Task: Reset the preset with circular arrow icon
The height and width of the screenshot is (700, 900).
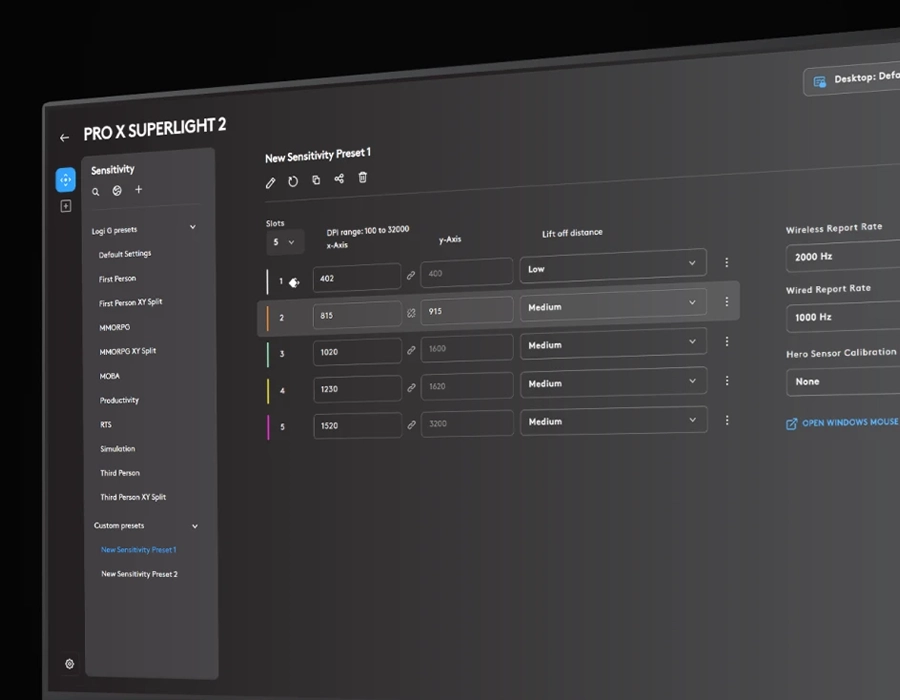Action: (x=293, y=181)
